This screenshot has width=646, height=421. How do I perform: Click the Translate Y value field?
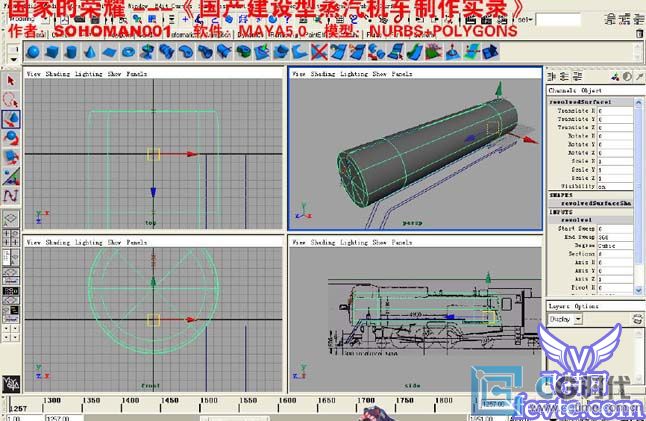(615, 119)
